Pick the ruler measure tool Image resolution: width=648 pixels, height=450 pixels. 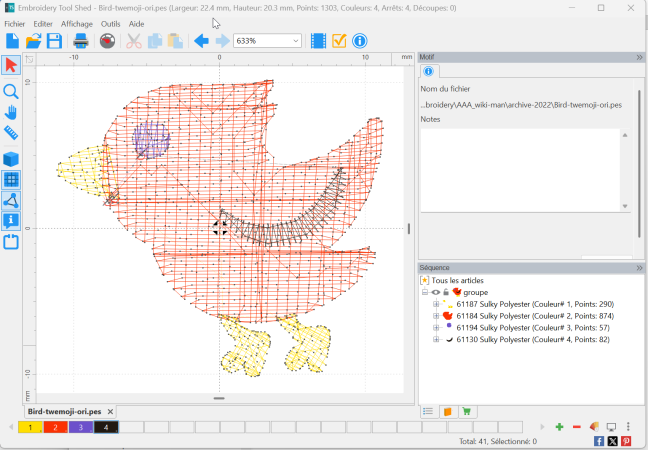pos(11,133)
